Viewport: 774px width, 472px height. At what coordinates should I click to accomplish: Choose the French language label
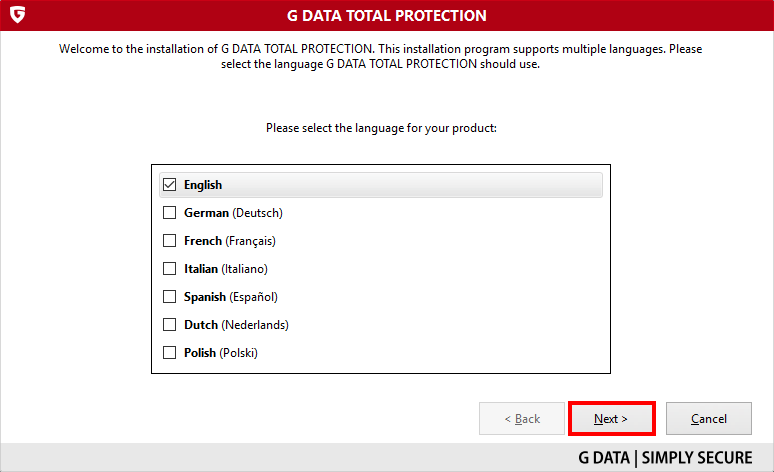[230, 241]
